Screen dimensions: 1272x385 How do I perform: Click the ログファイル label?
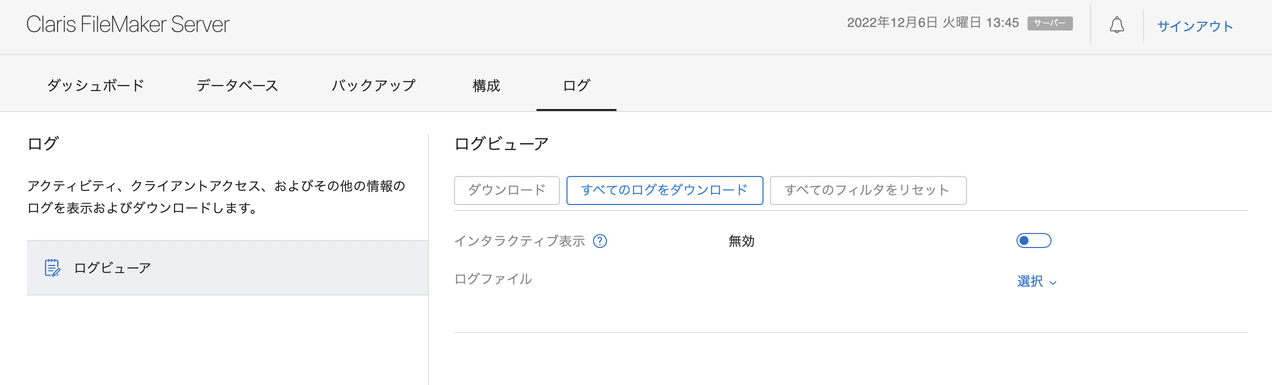[x=493, y=279]
